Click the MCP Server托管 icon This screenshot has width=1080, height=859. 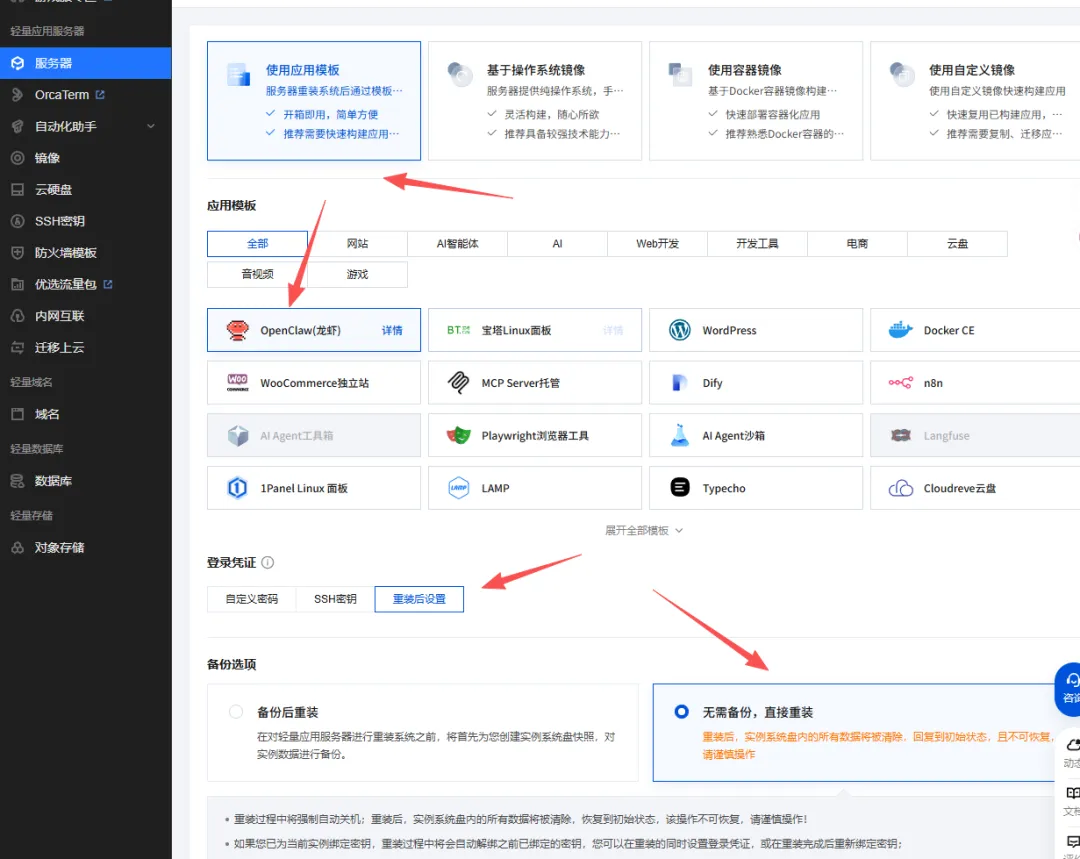(x=459, y=383)
